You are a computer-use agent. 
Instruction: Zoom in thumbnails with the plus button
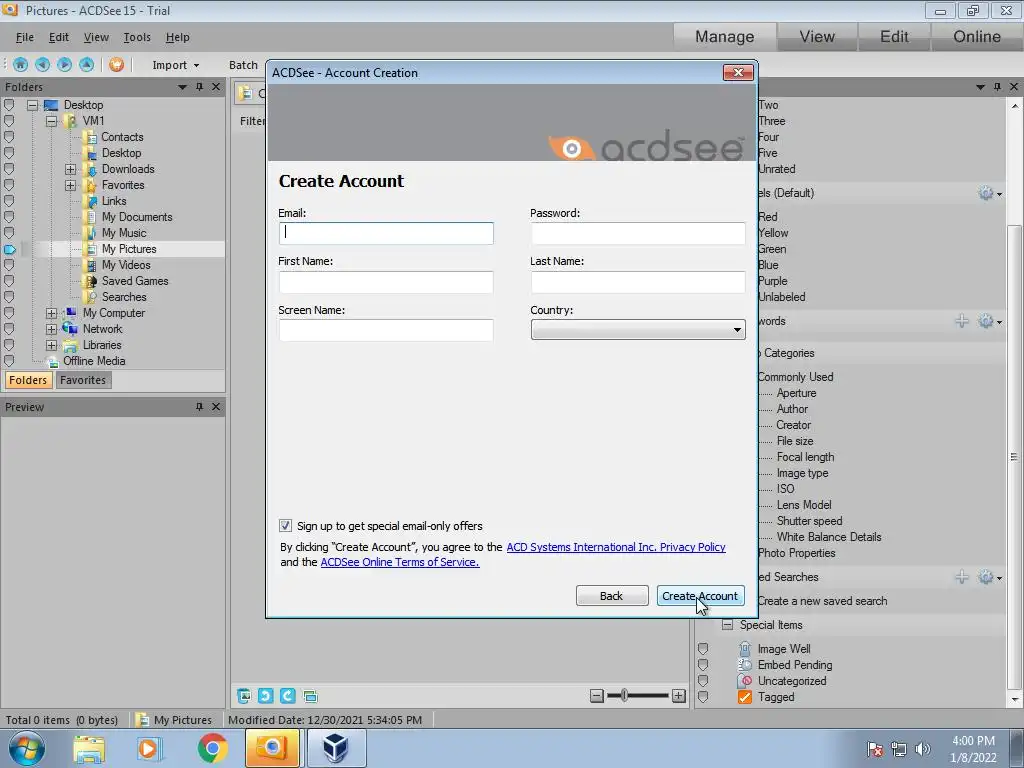pyautogui.click(x=679, y=696)
